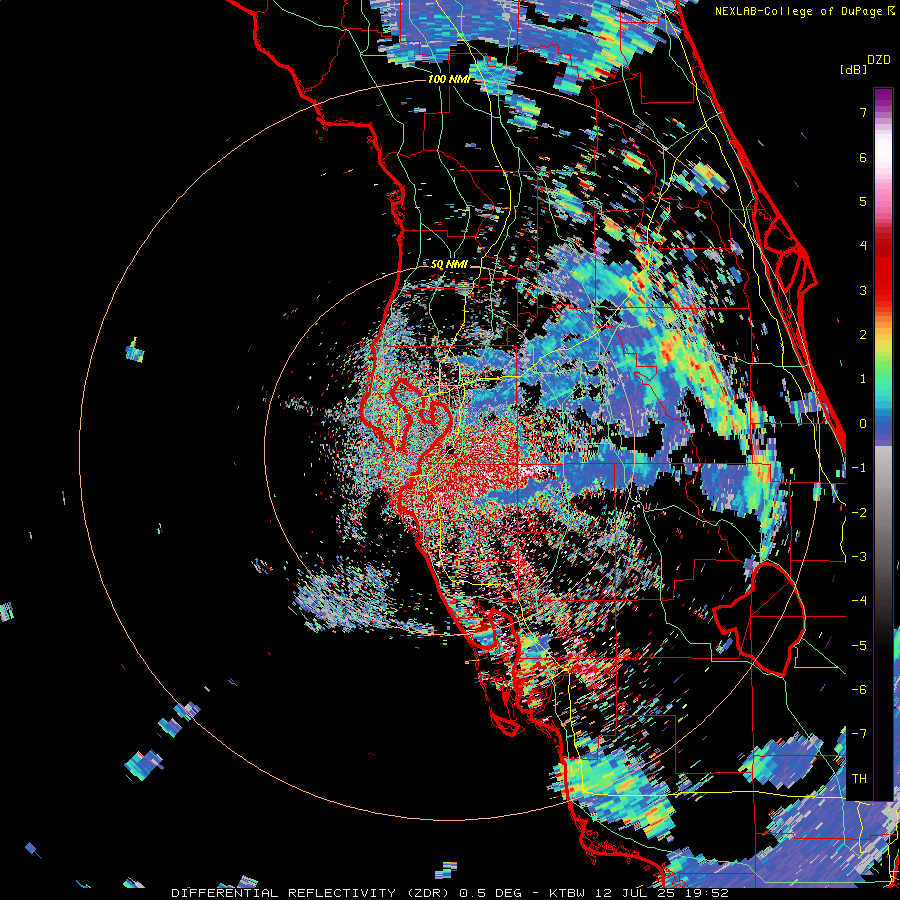Click the -3 dB value on the scale
900x900 pixels.
(x=859, y=557)
